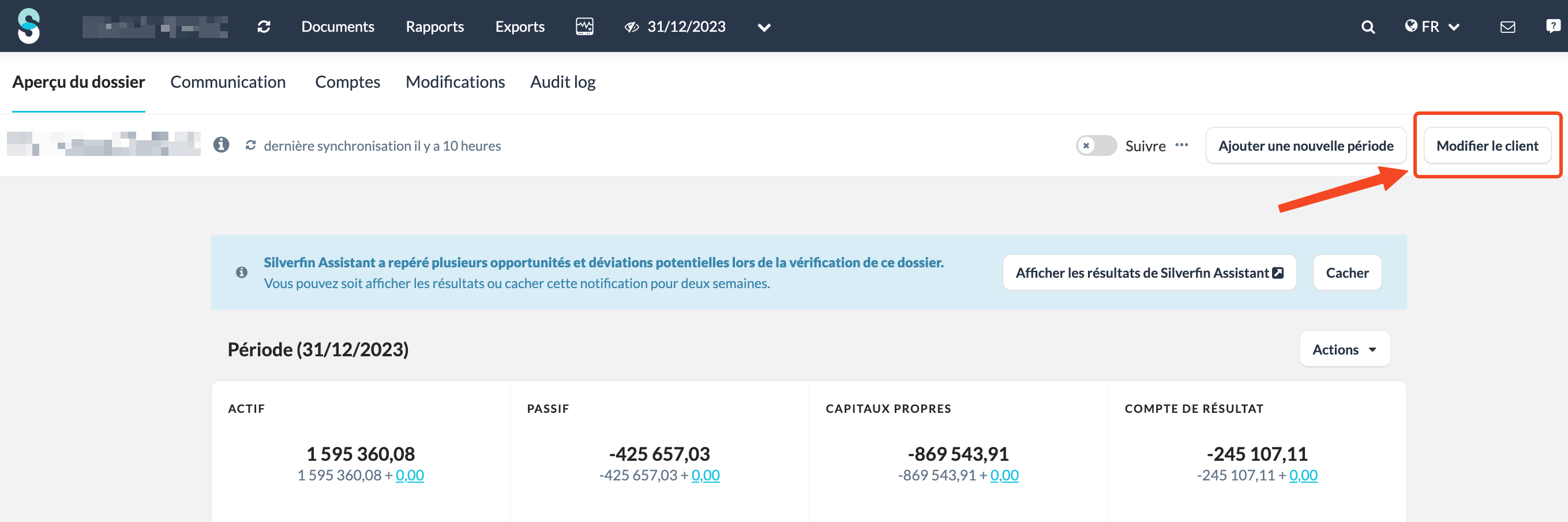Click the sync icon in top navigation bar

264,27
